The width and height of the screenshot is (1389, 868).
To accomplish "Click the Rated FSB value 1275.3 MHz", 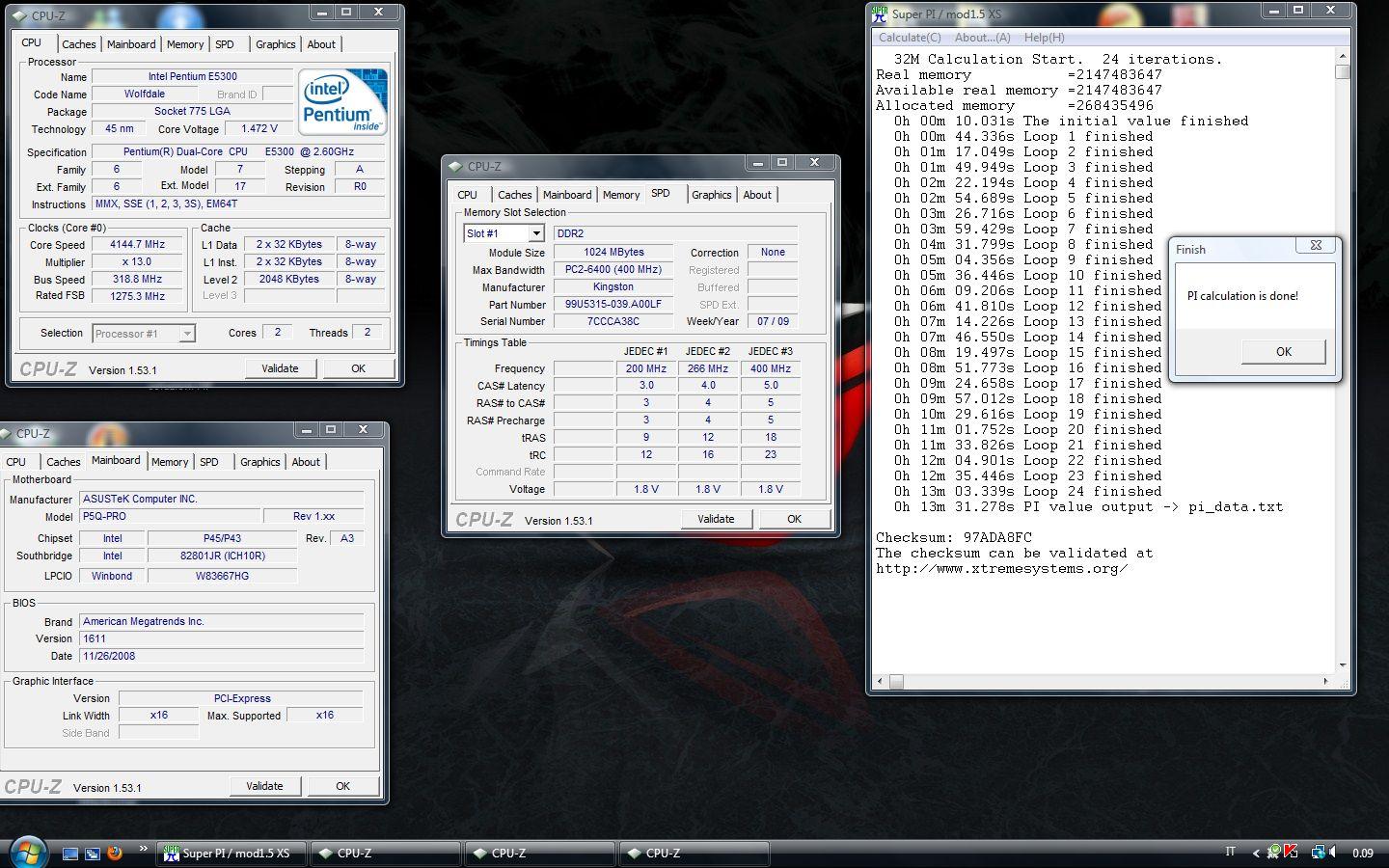I will click(x=137, y=297).
